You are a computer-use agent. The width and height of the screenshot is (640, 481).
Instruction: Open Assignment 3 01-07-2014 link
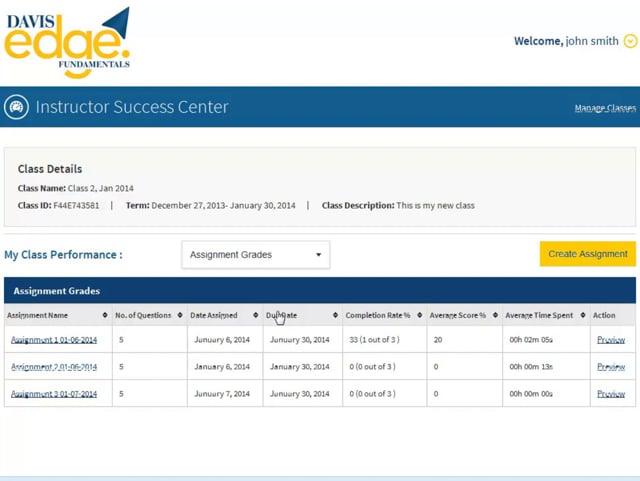click(54, 394)
